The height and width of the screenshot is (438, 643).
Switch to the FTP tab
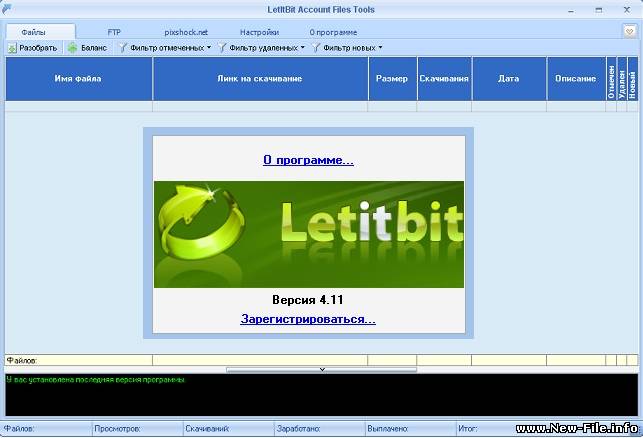(x=114, y=32)
